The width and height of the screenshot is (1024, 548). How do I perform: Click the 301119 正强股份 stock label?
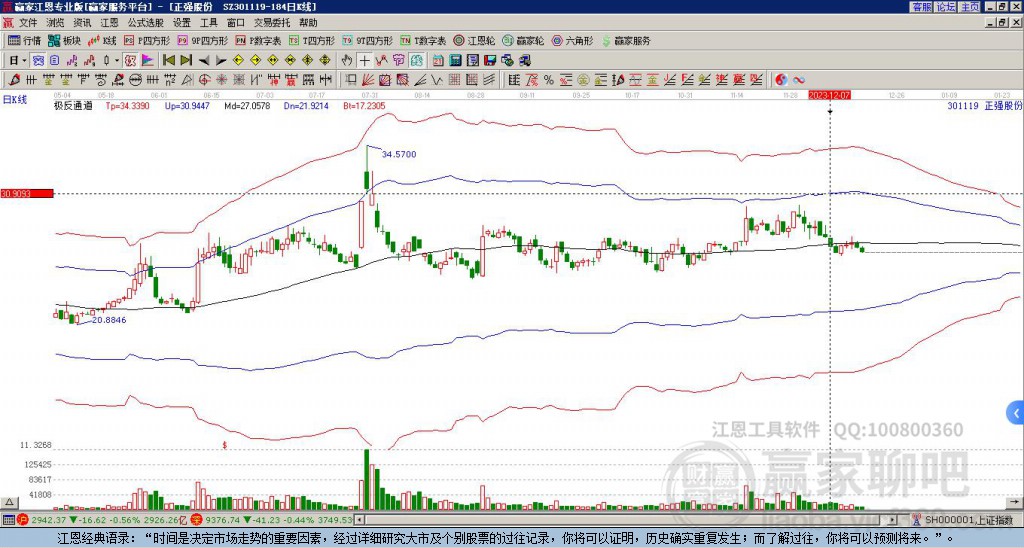pos(984,106)
